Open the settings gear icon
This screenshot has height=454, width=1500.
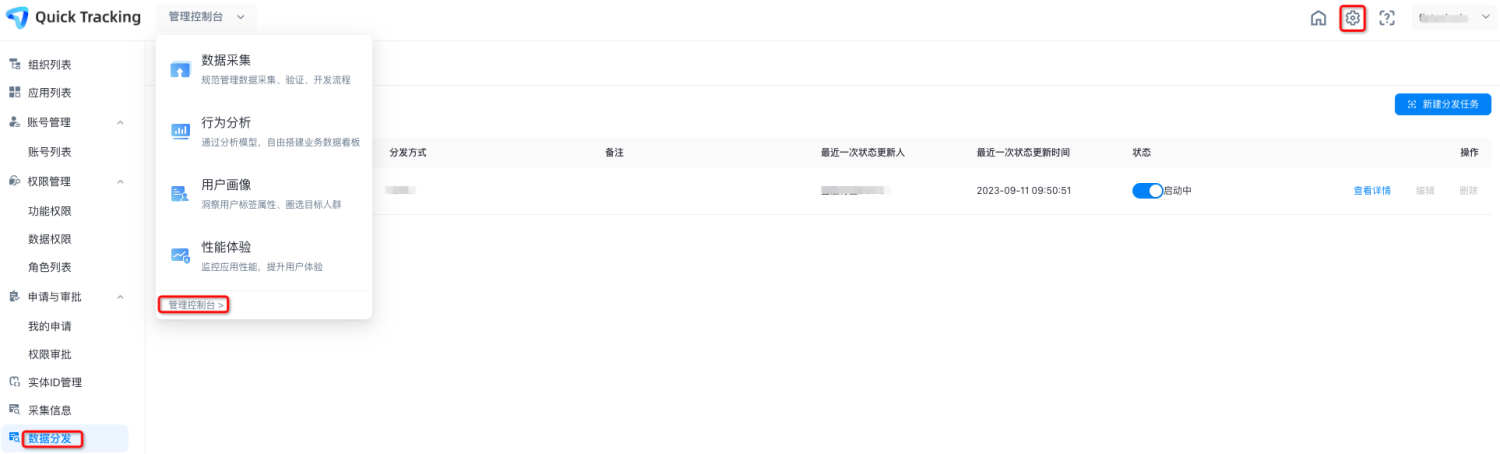pyautogui.click(x=1352, y=17)
